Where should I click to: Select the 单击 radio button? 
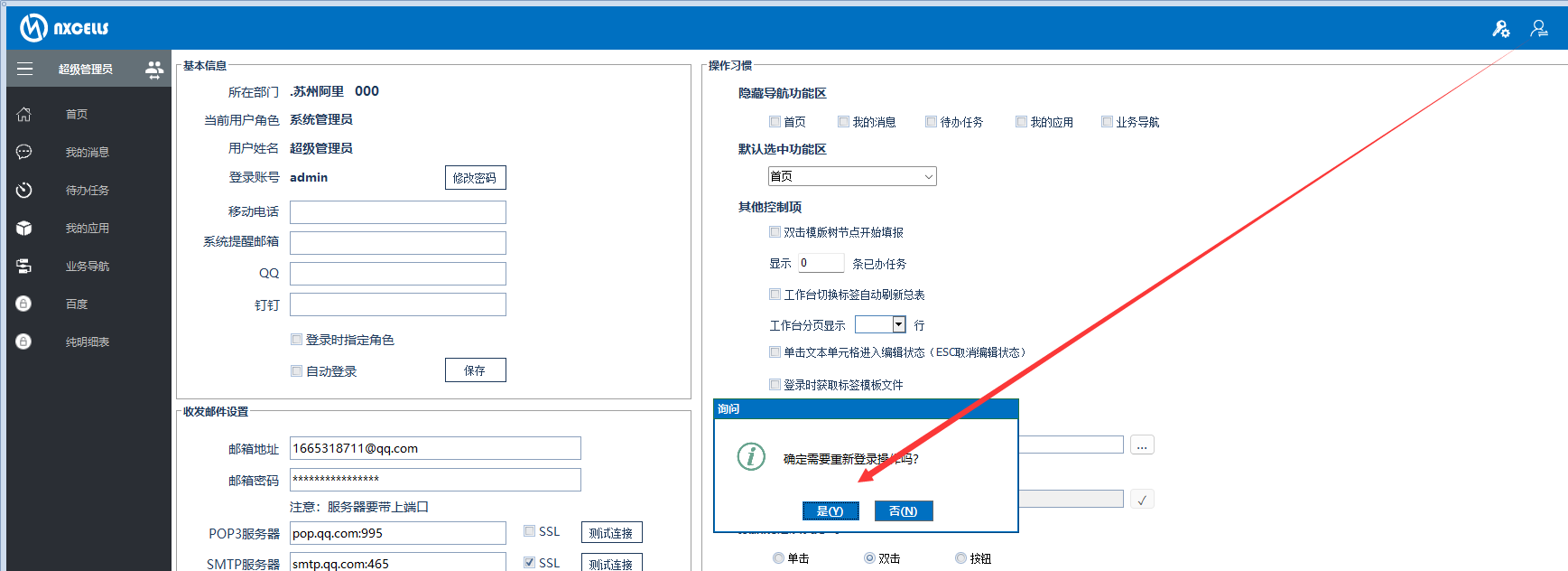(x=778, y=558)
